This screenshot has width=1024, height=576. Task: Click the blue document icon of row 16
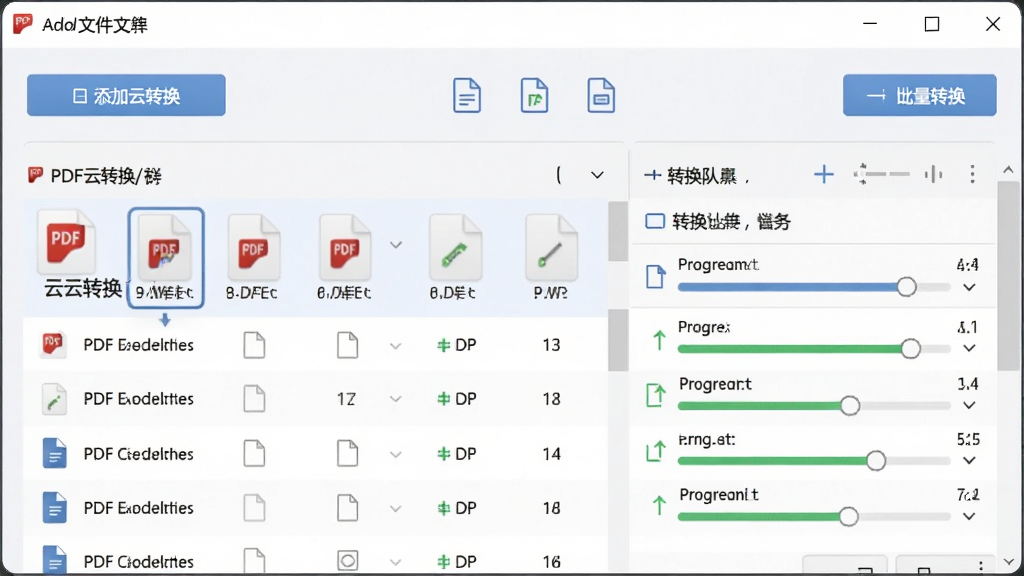[x=54, y=560]
